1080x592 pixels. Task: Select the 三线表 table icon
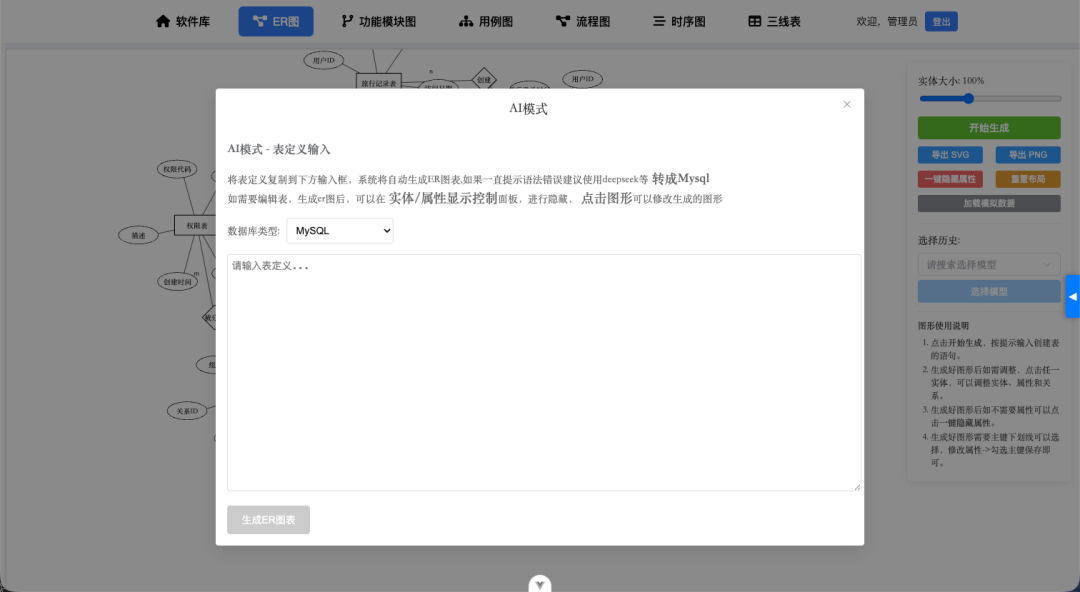point(753,20)
